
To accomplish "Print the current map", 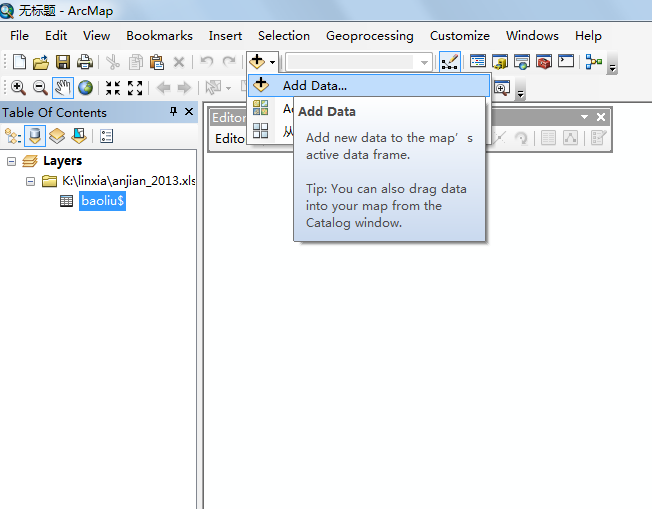I will 85,62.
